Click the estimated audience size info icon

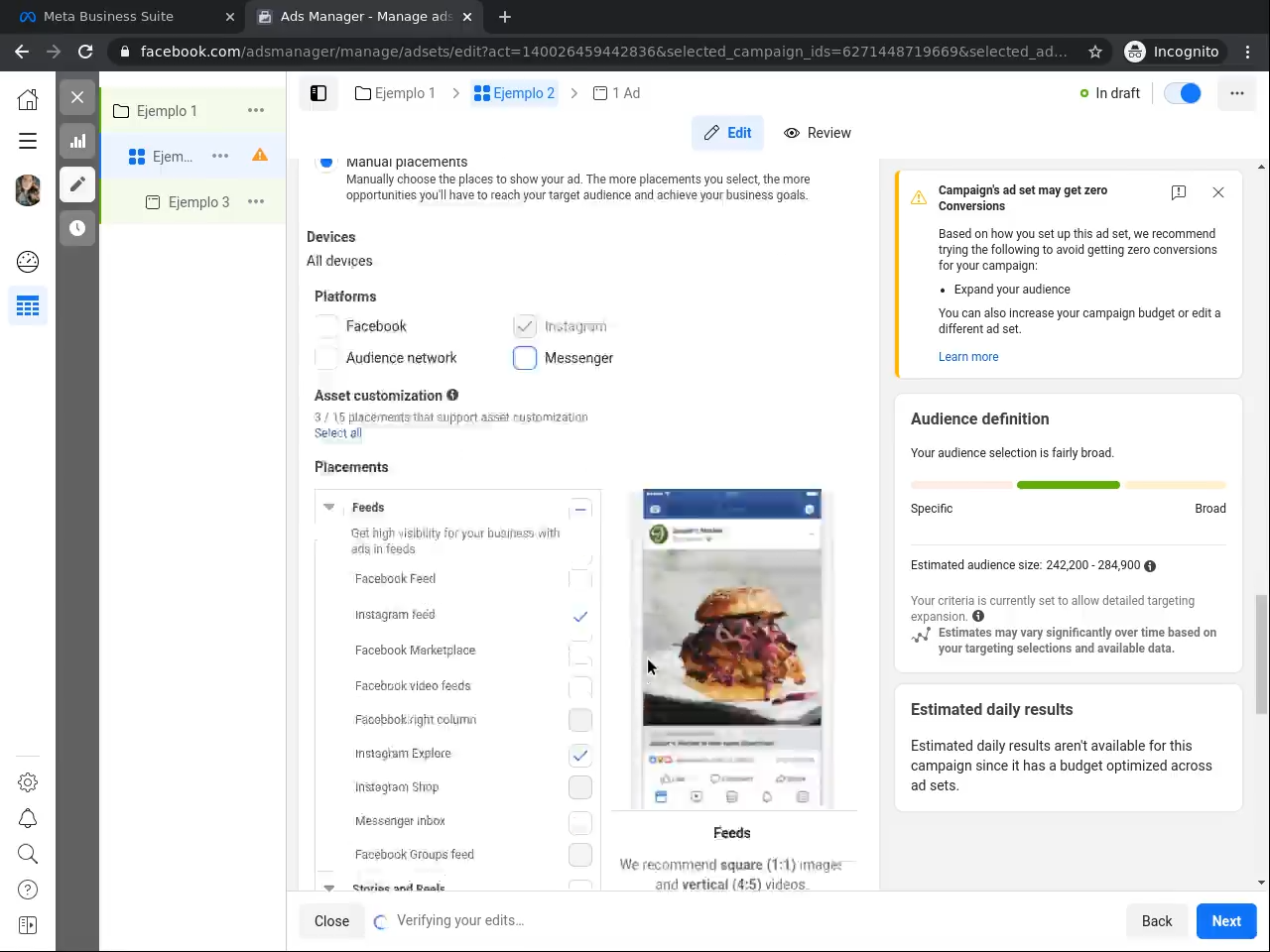1150,566
